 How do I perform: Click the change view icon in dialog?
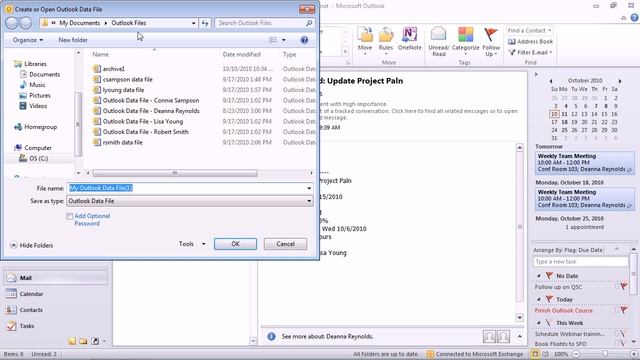coord(273,40)
